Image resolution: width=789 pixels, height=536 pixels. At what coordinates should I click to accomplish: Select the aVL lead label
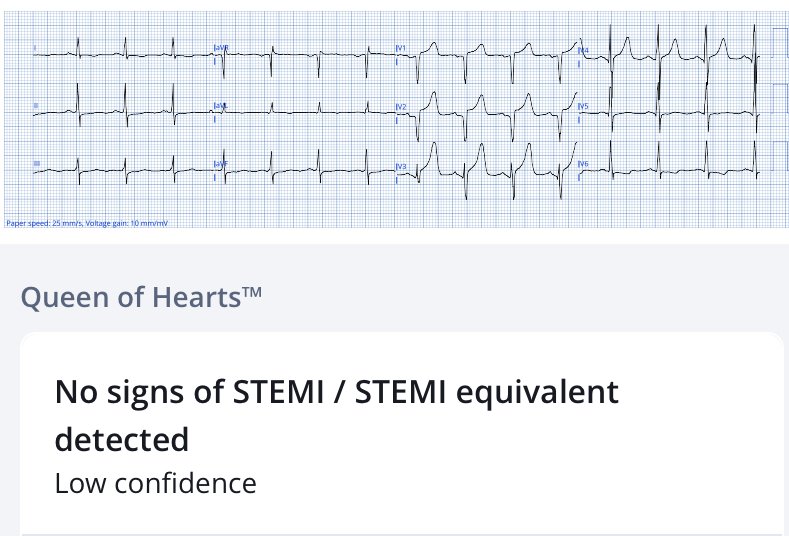click(220, 105)
